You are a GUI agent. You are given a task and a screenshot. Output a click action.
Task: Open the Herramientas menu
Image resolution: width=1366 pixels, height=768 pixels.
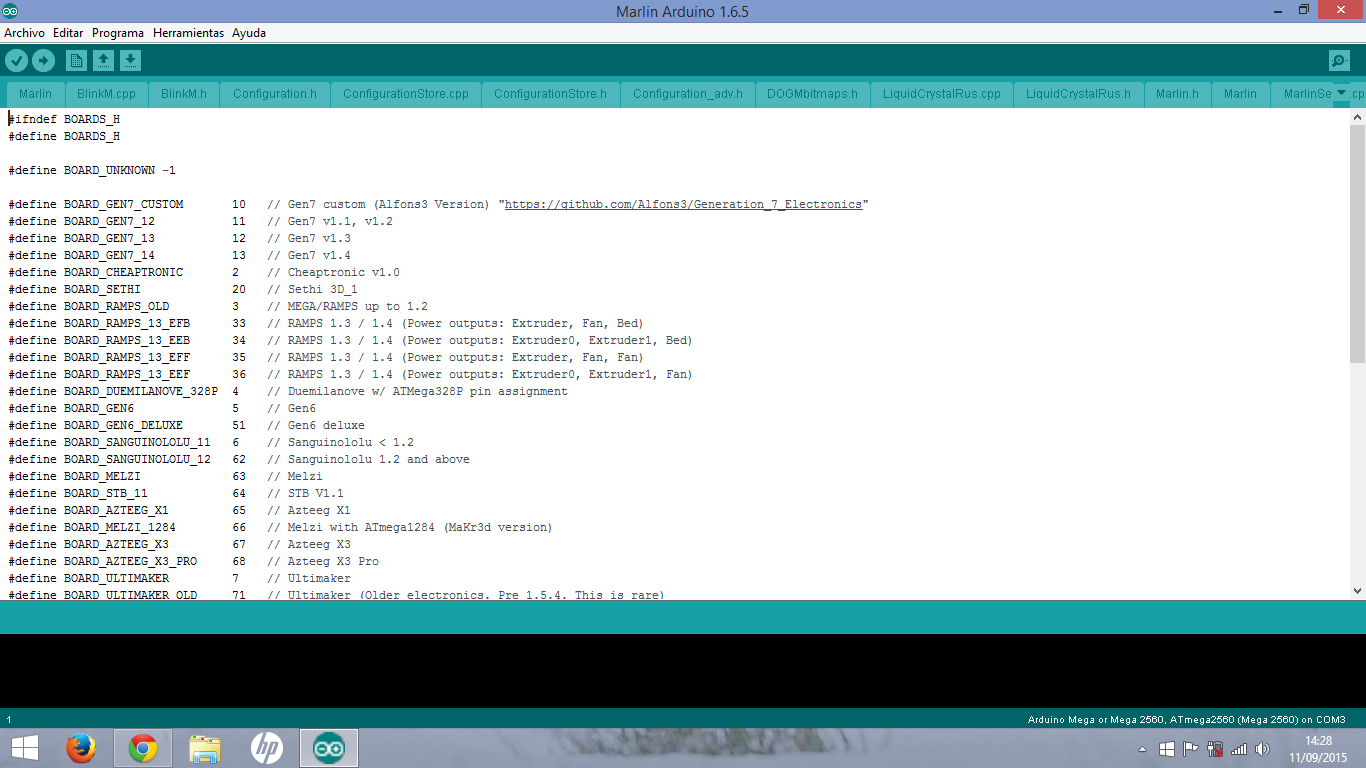point(188,33)
